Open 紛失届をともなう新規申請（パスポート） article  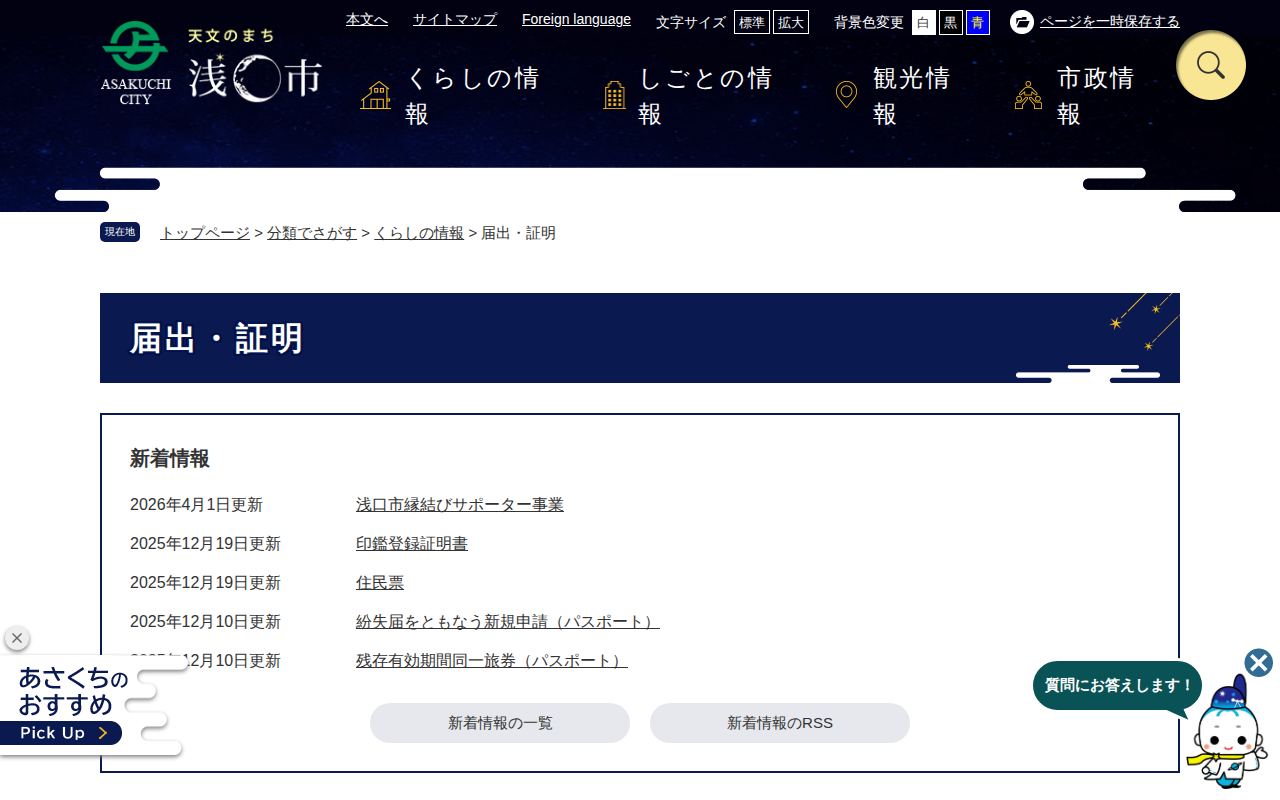tap(508, 622)
